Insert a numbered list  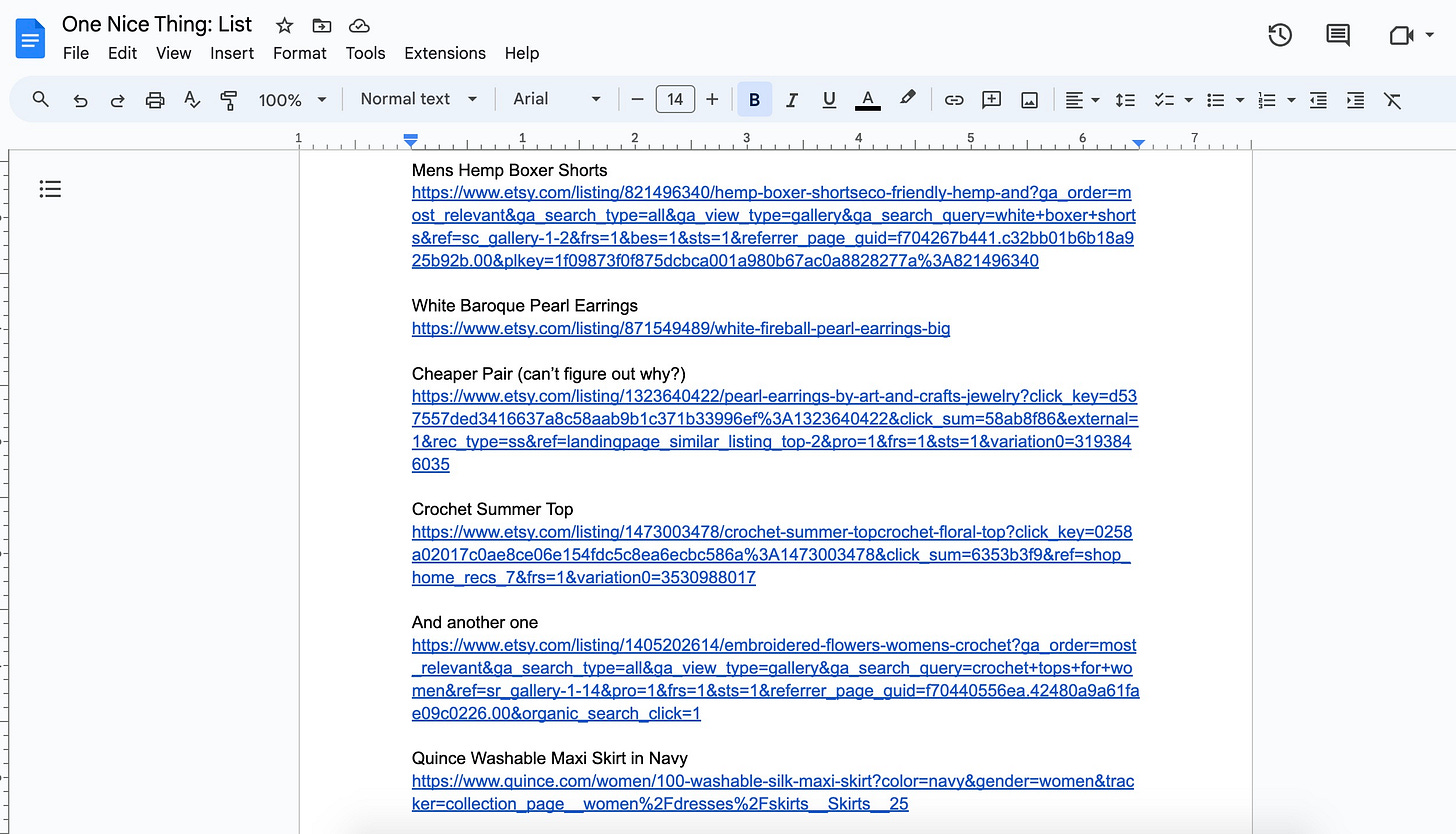click(1267, 99)
